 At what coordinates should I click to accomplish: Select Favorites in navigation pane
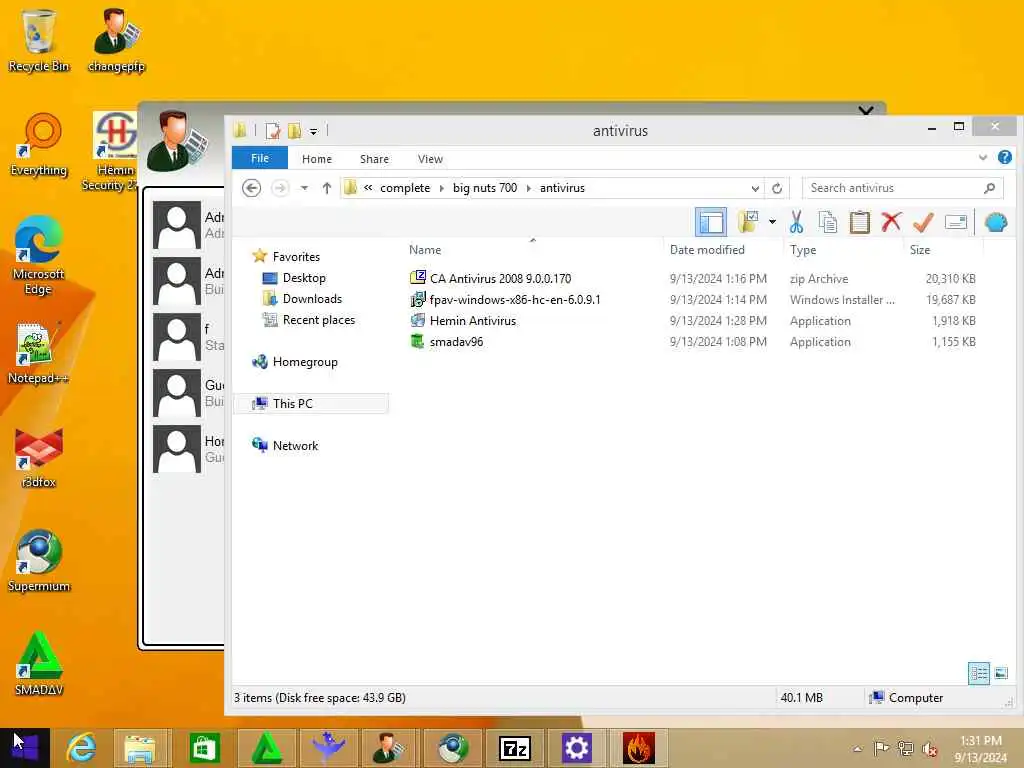[x=296, y=257]
